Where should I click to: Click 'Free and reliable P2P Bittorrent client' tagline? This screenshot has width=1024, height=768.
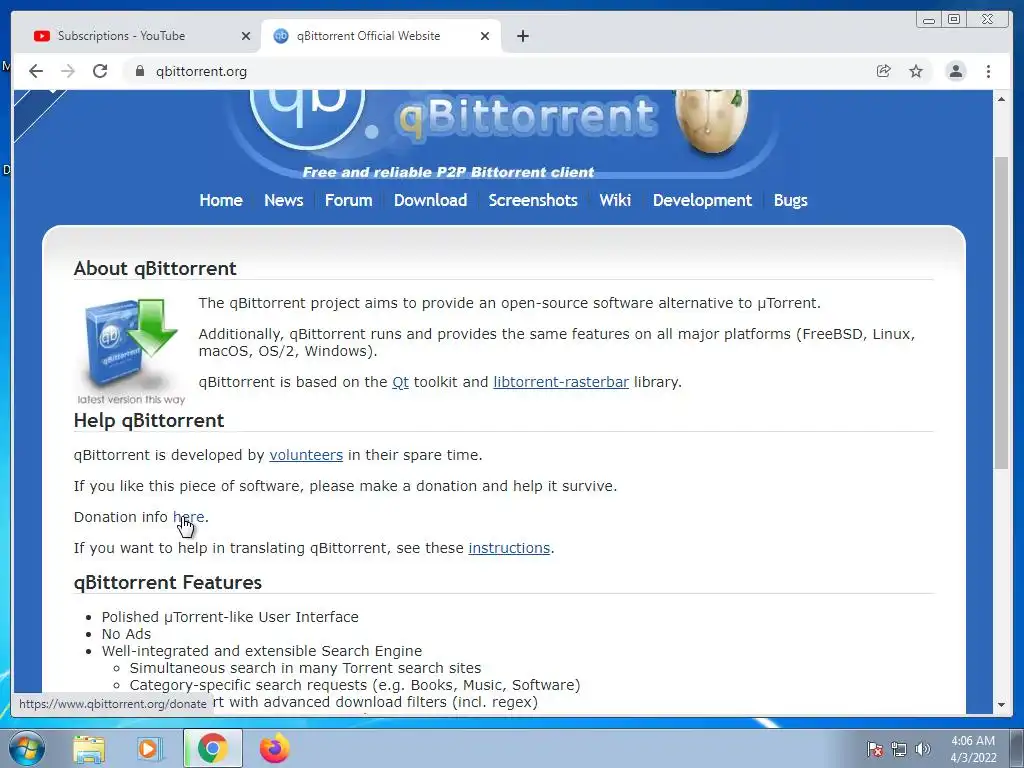point(448,172)
